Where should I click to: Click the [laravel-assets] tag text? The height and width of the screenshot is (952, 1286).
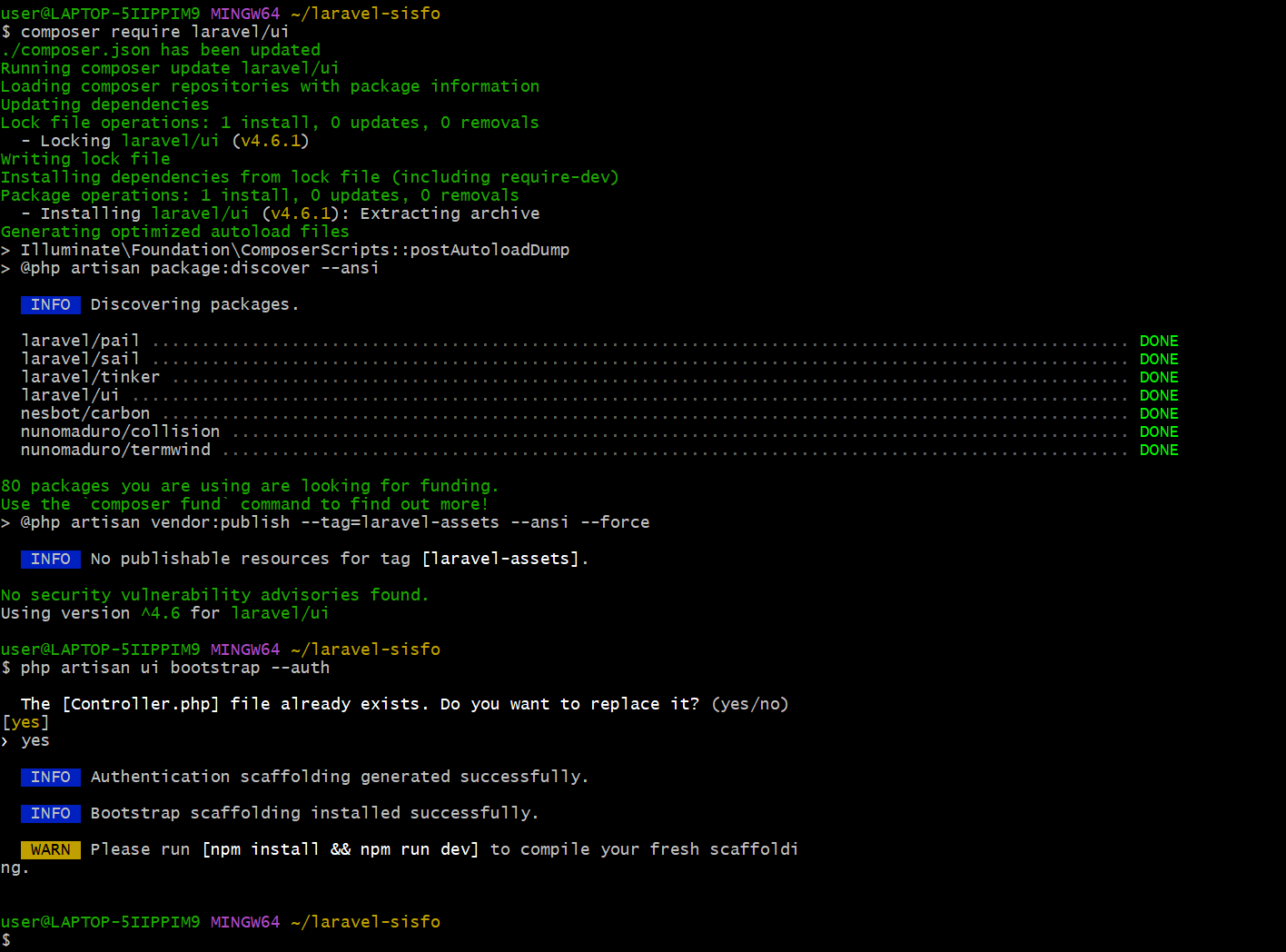point(500,559)
